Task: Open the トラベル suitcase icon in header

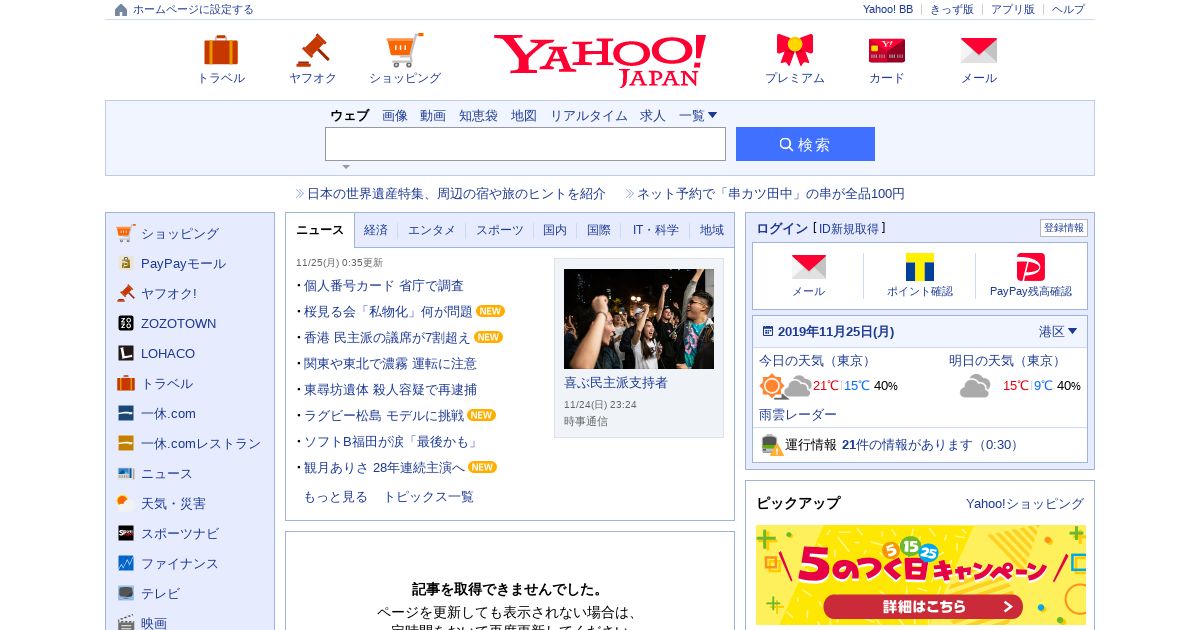Action: pos(221,50)
